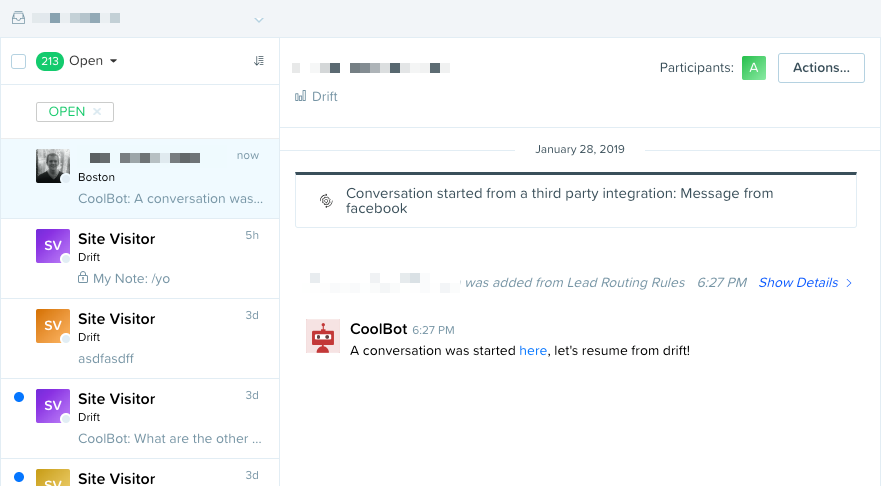Follow the 'here' link in CoolBot message
The width and height of the screenshot is (881, 486).
[533, 351]
